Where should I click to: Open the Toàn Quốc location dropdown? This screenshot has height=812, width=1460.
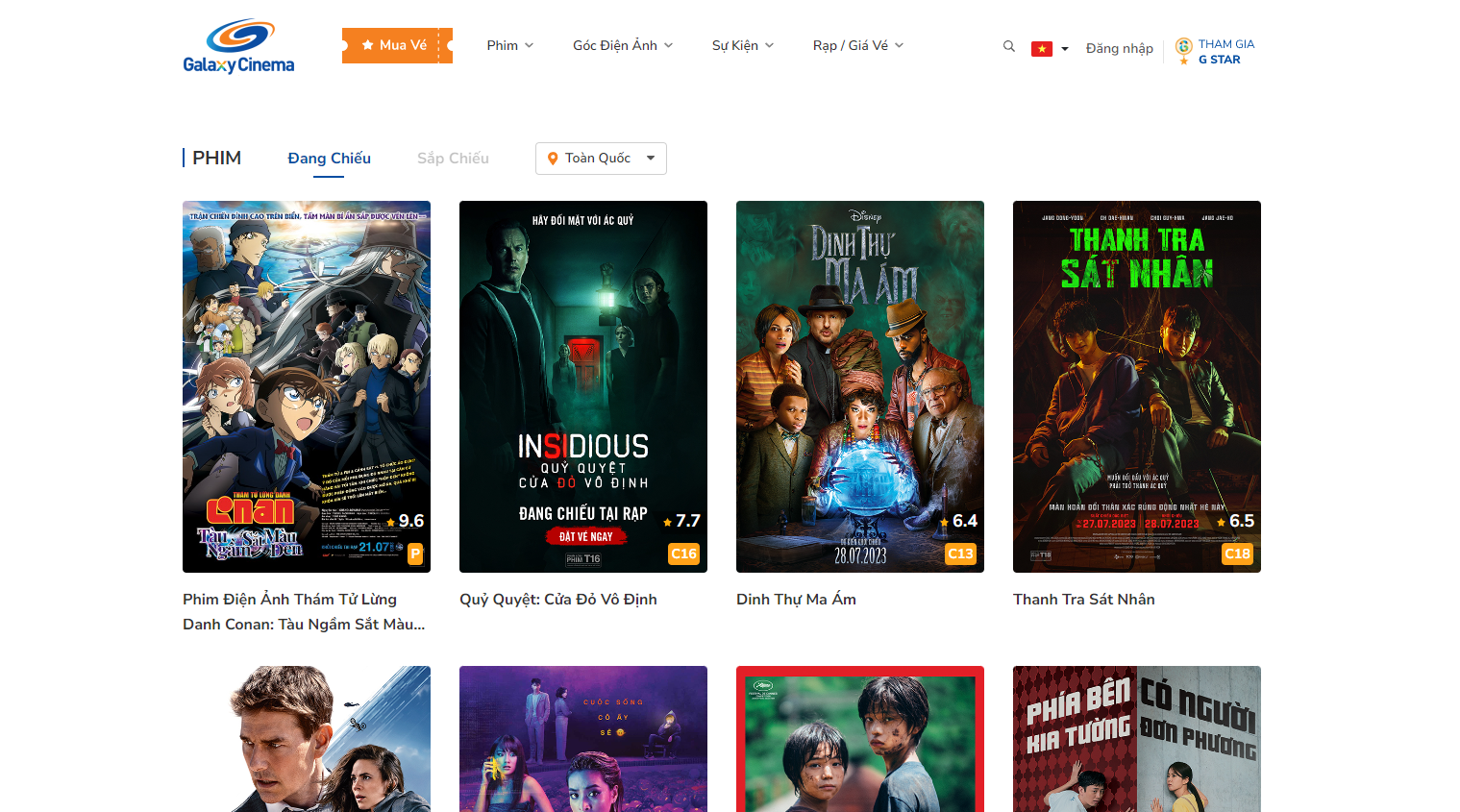[x=601, y=159]
